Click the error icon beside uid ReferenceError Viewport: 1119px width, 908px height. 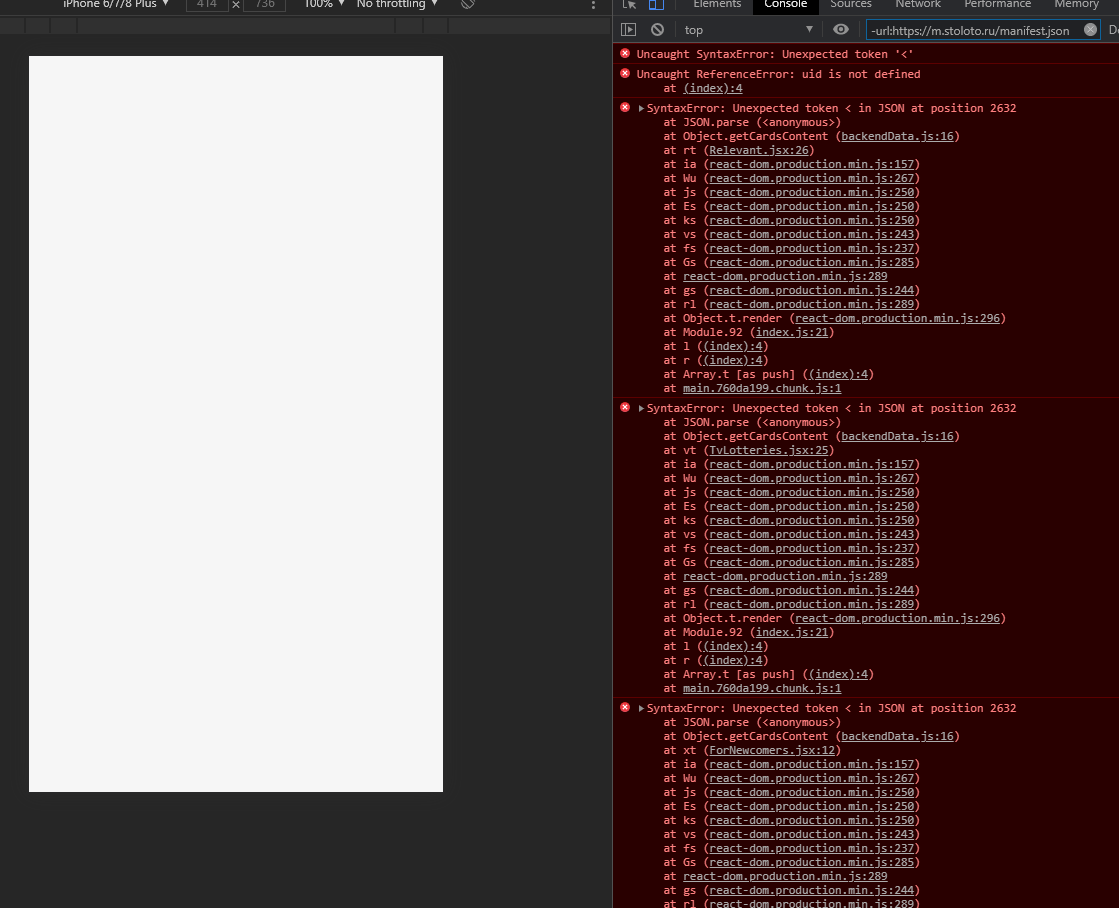point(625,74)
